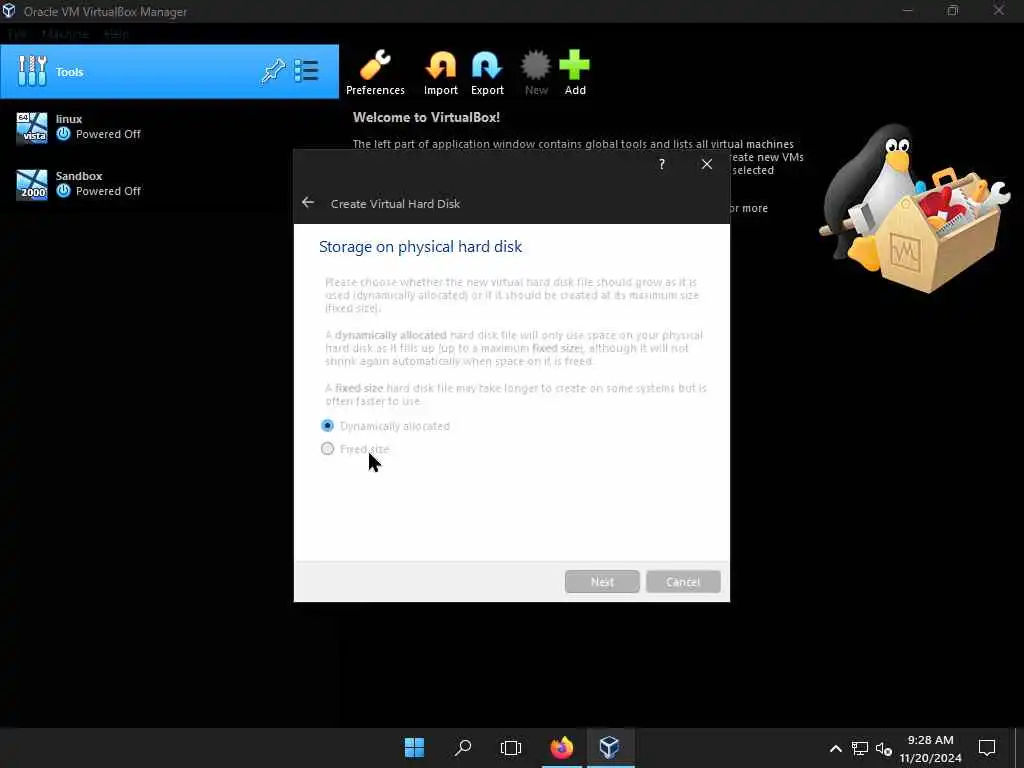This screenshot has height=768, width=1024.
Task: Click the pin icon beside Tools
Action: coord(273,71)
